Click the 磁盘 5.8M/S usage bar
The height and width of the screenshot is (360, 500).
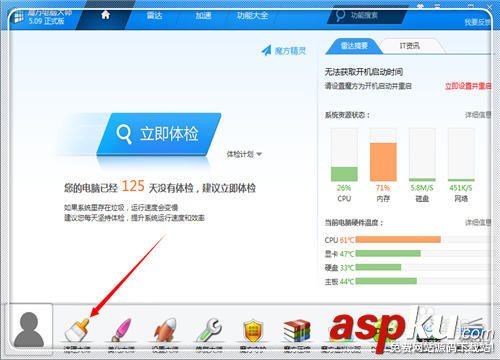coord(422,154)
